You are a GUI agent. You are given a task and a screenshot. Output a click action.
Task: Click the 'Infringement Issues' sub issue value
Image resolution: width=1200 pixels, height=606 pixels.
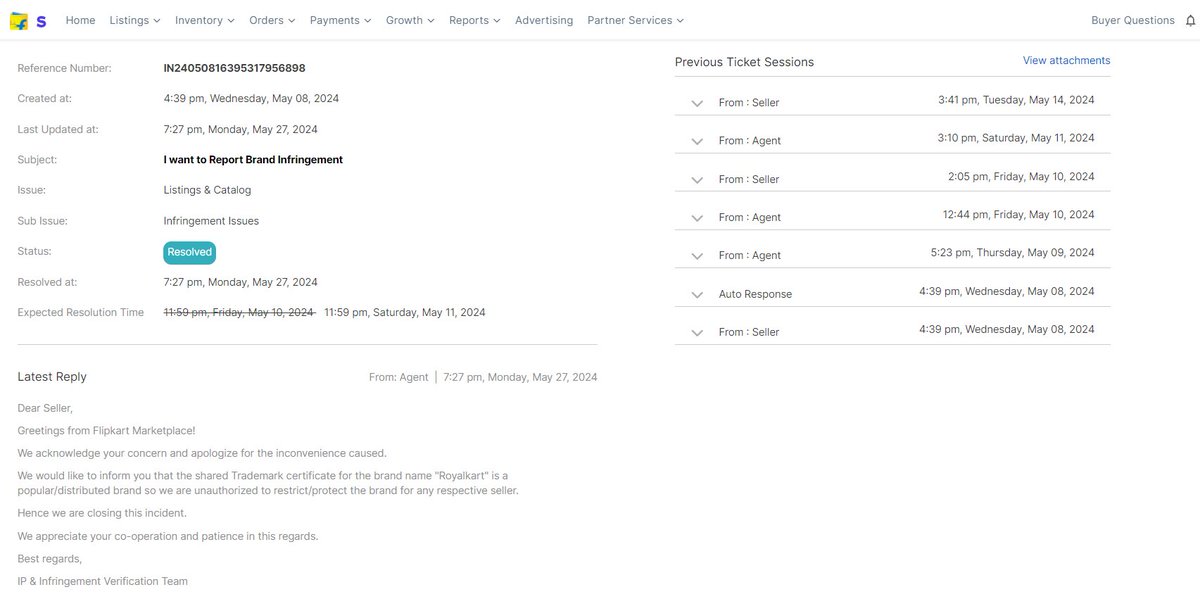coord(211,221)
